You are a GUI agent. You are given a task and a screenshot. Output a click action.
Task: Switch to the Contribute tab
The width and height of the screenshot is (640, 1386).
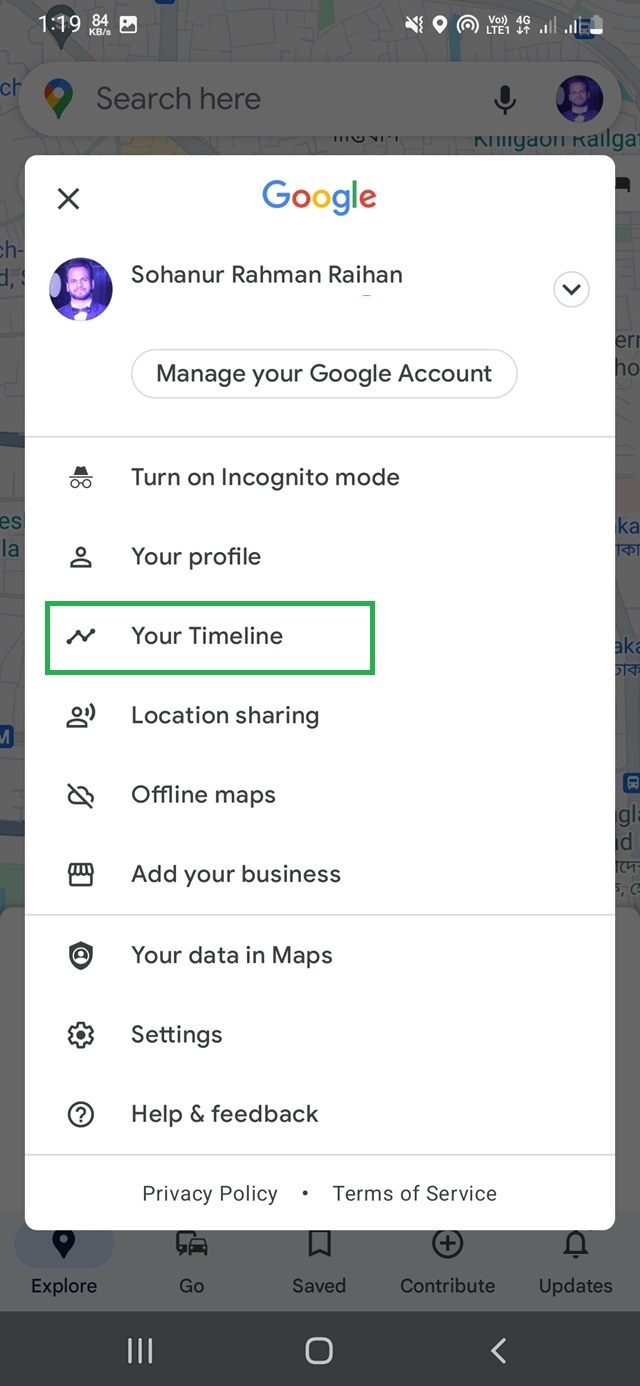(x=447, y=1261)
